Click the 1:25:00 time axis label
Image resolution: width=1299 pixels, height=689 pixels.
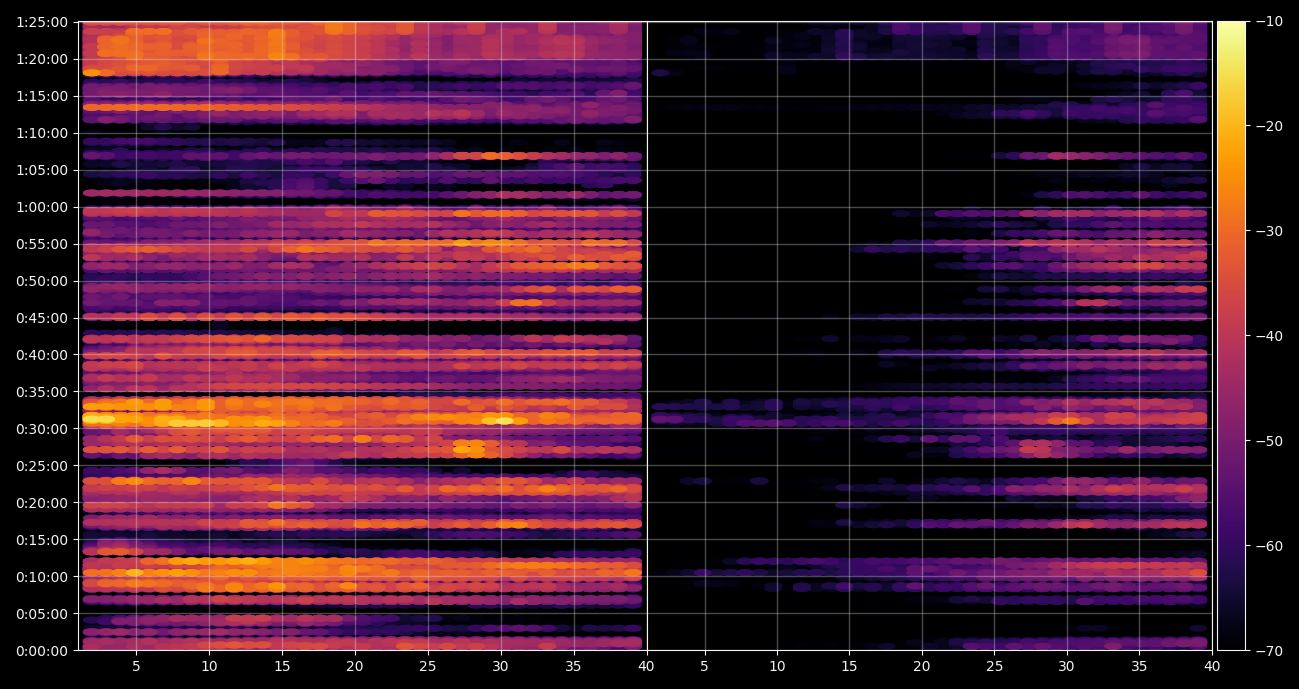pos(42,22)
